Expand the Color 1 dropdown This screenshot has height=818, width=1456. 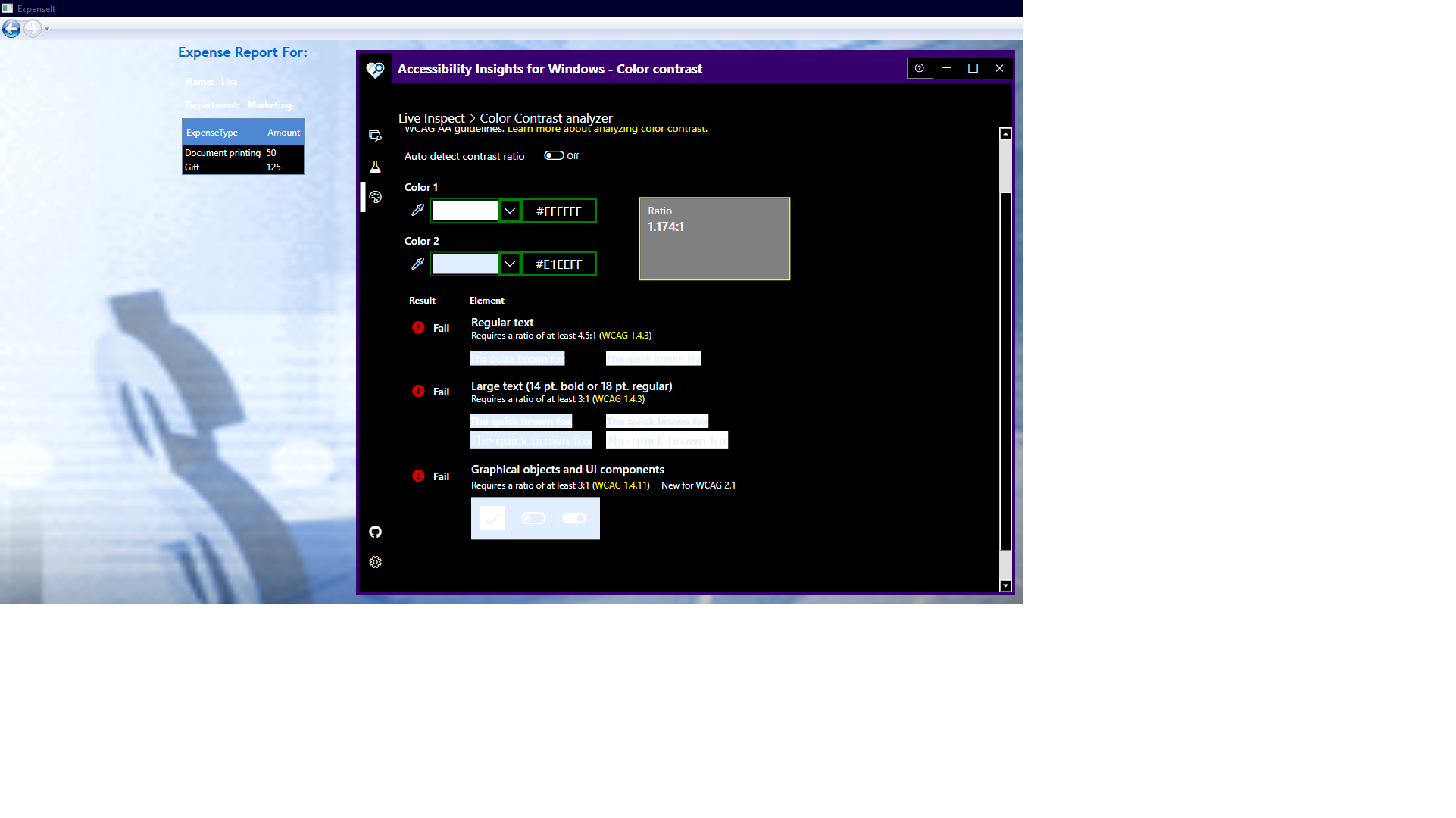(x=509, y=211)
